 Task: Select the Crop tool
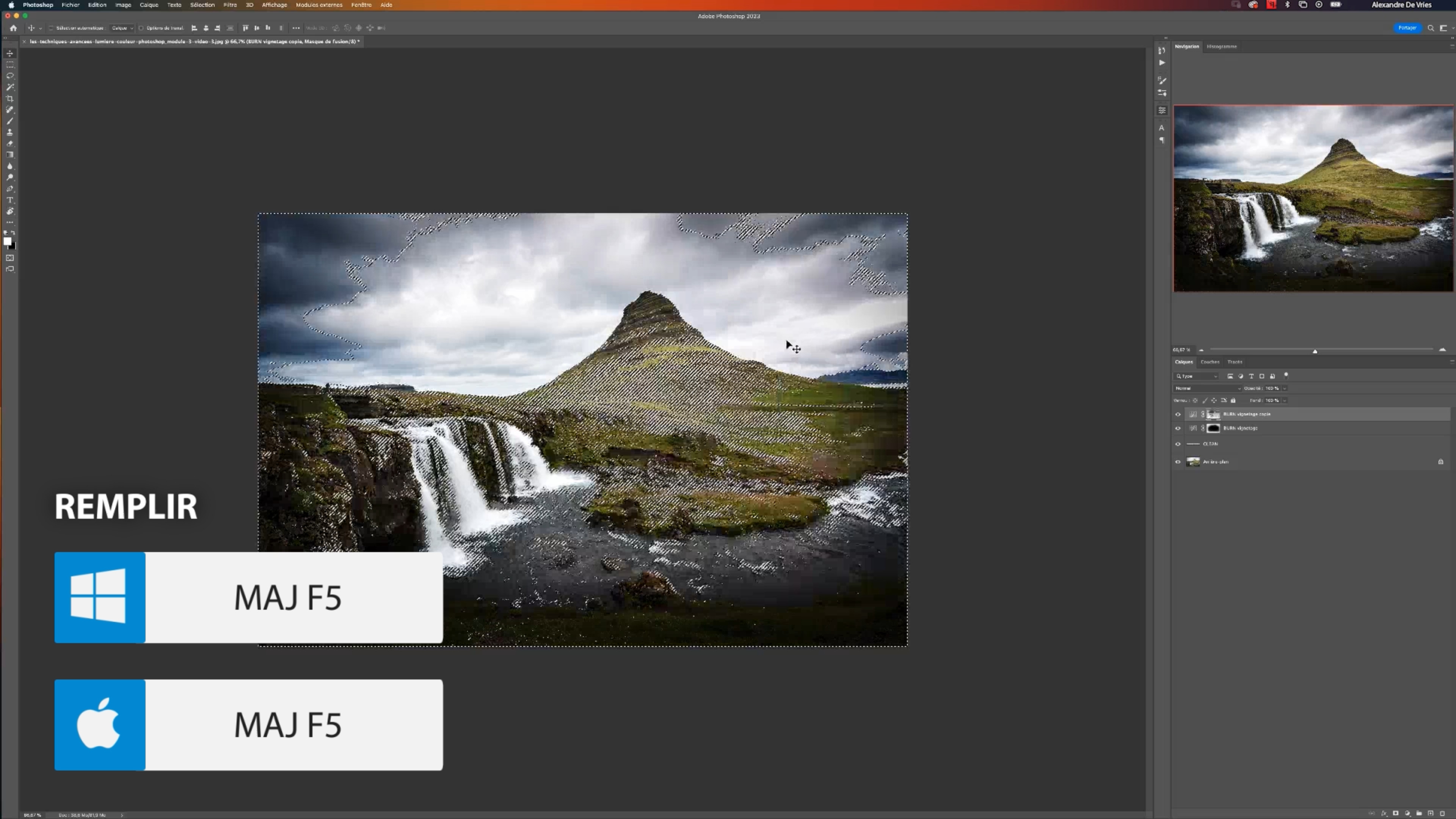click(9, 98)
